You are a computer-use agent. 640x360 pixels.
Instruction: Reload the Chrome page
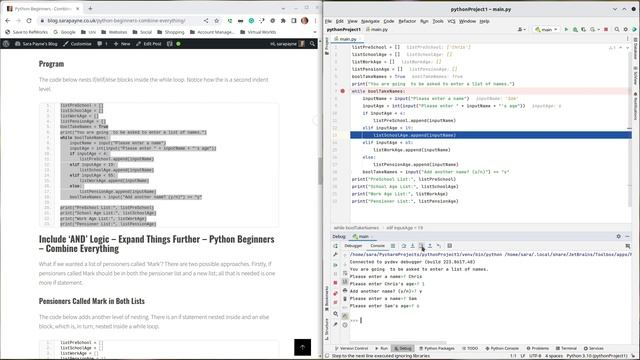[x=29, y=20]
